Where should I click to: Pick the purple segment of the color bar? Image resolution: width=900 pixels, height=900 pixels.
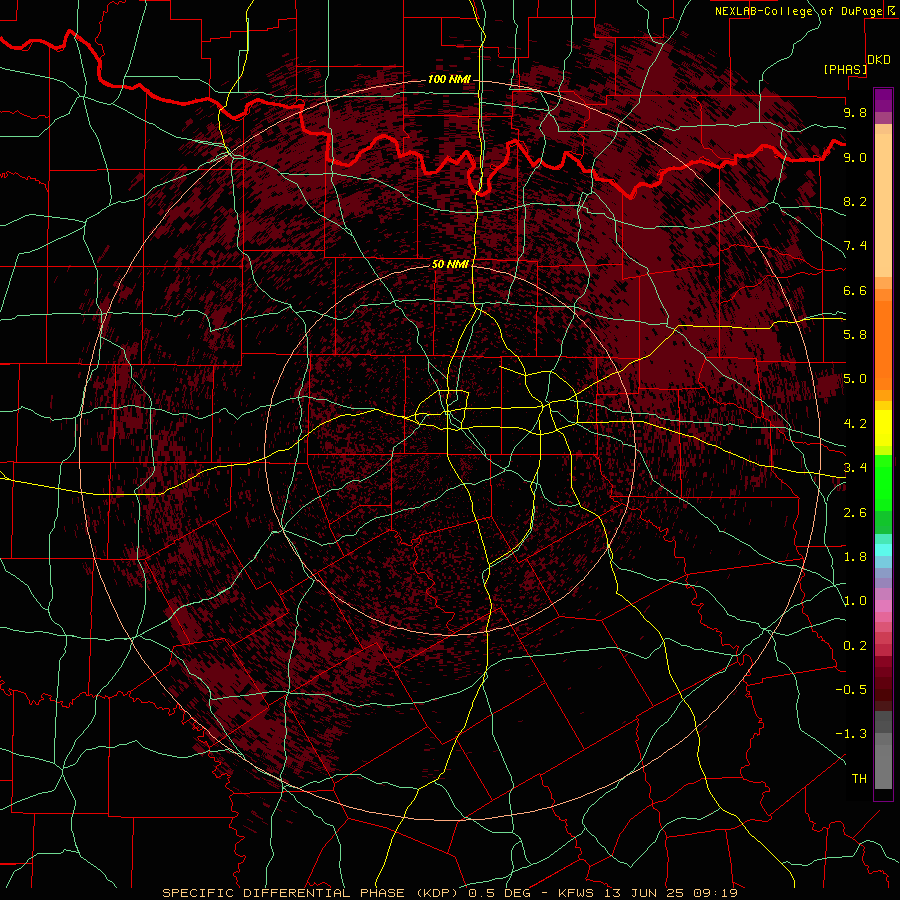coord(883,100)
